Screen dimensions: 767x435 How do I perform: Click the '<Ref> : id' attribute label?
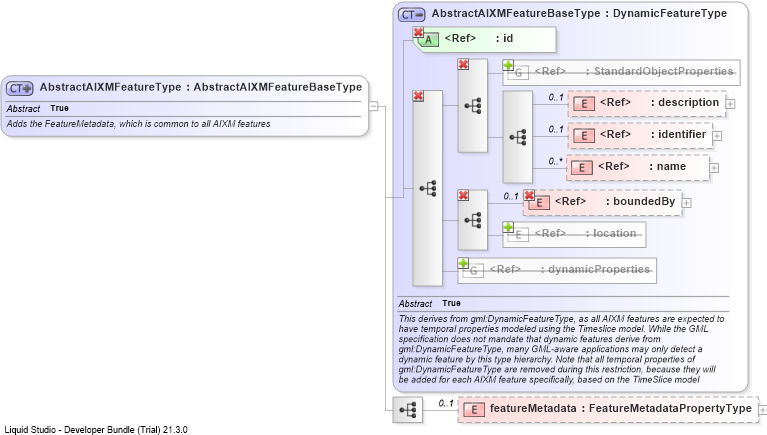pos(478,39)
